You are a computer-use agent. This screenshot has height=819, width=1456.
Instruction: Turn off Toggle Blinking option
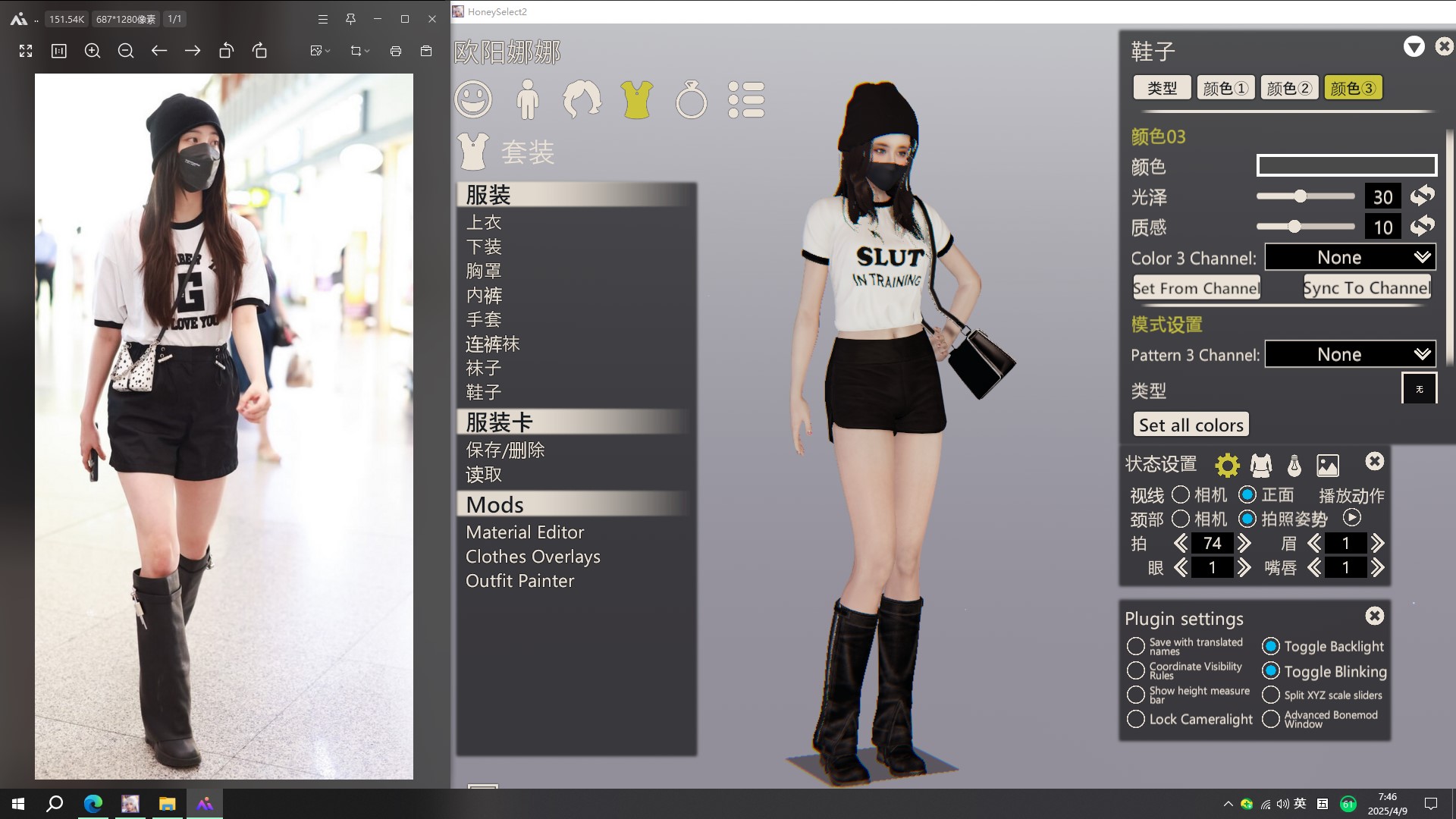click(x=1271, y=671)
